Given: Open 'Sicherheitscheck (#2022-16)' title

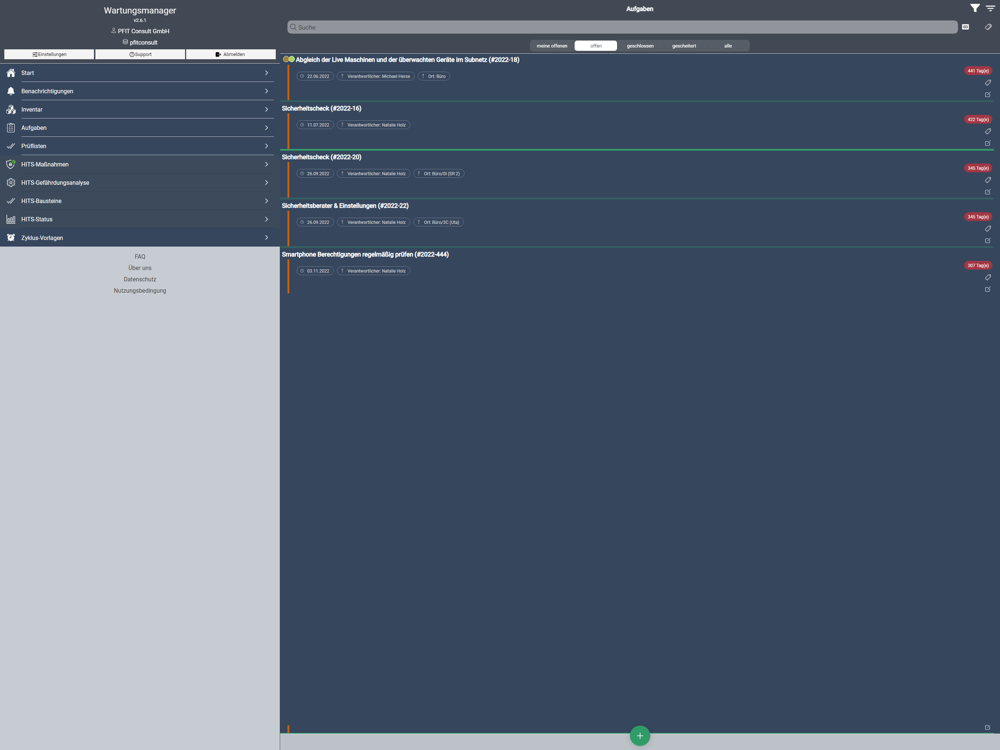Looking at the screenshot, I should tap(321, 108).
